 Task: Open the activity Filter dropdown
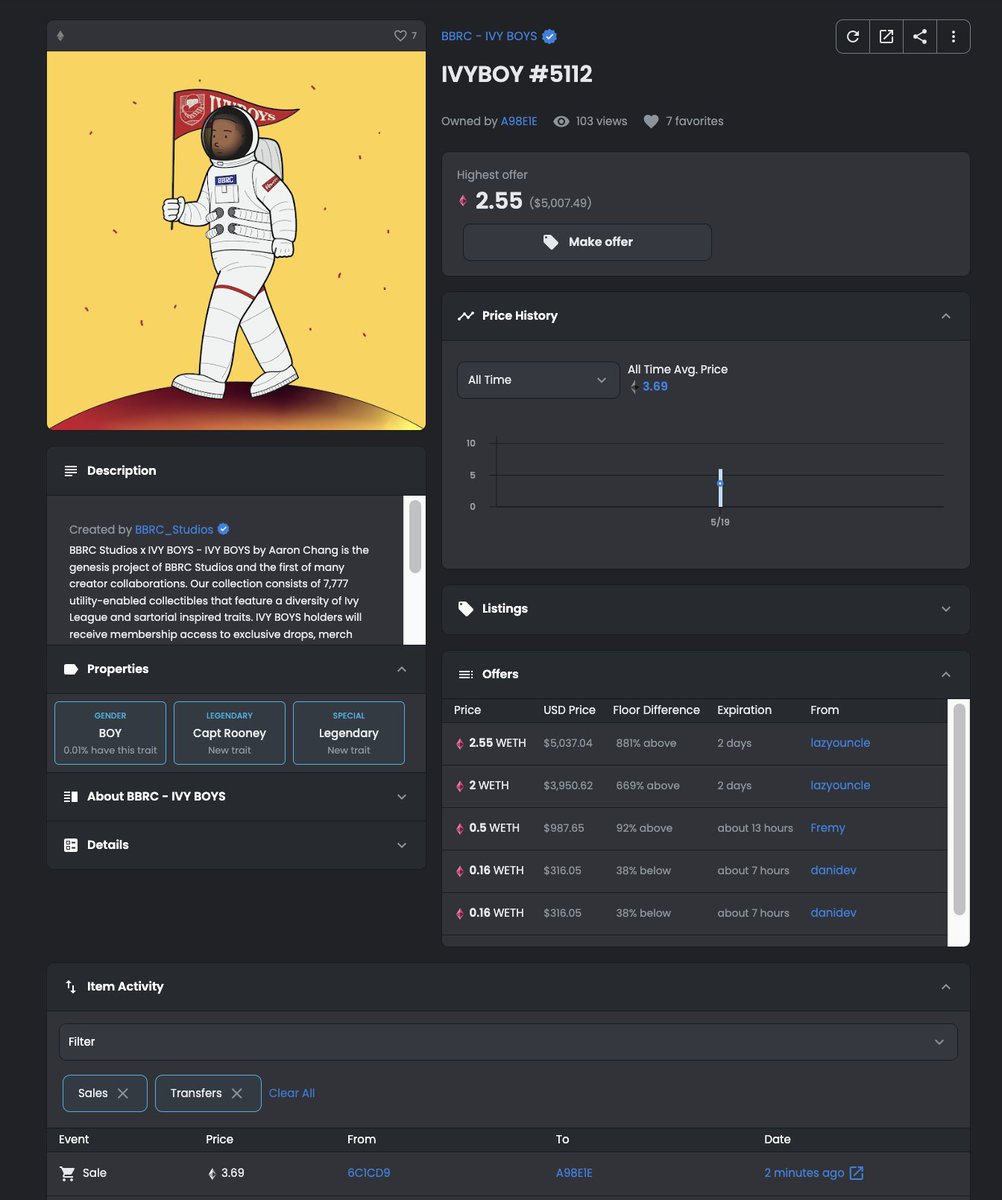point(508,1042)
